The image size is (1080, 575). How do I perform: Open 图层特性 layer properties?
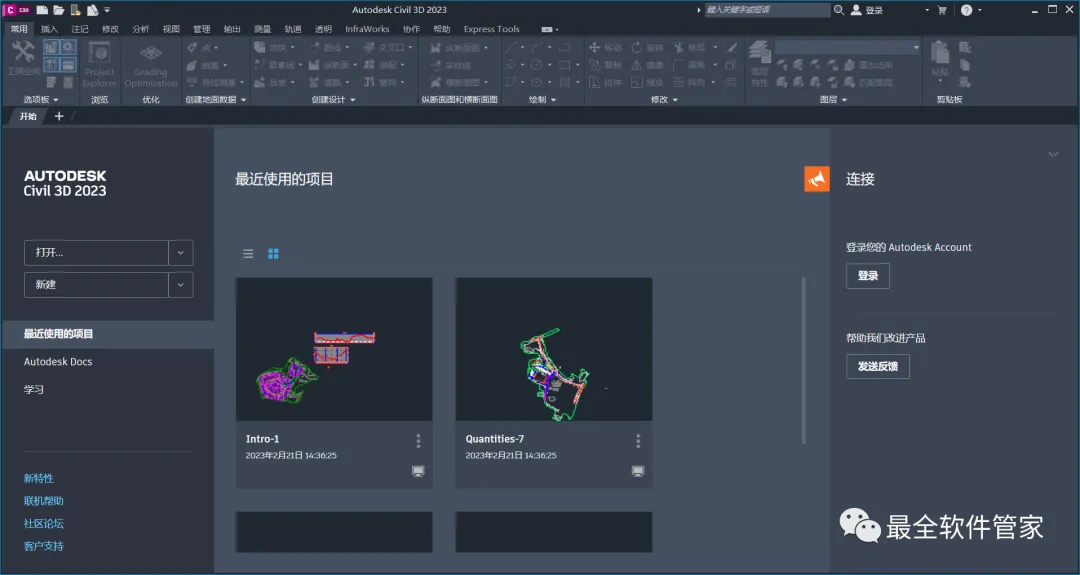(759, 63)
